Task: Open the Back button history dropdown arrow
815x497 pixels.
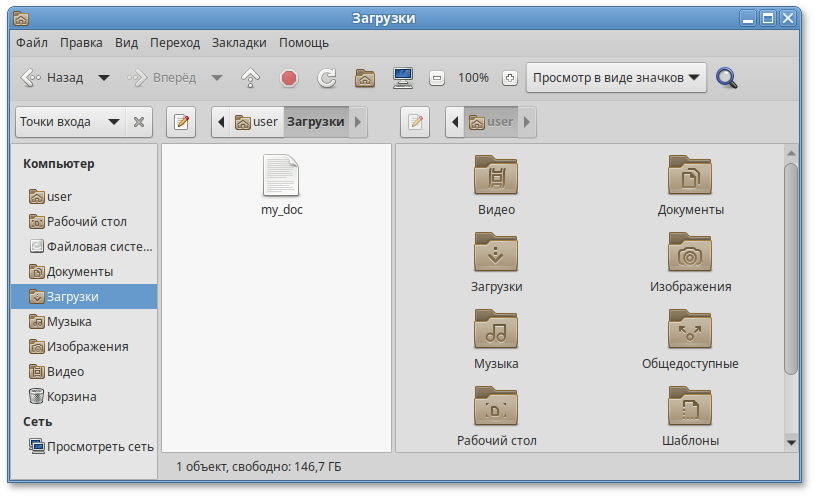Action: pyautogui.click(x=103, y=78)
